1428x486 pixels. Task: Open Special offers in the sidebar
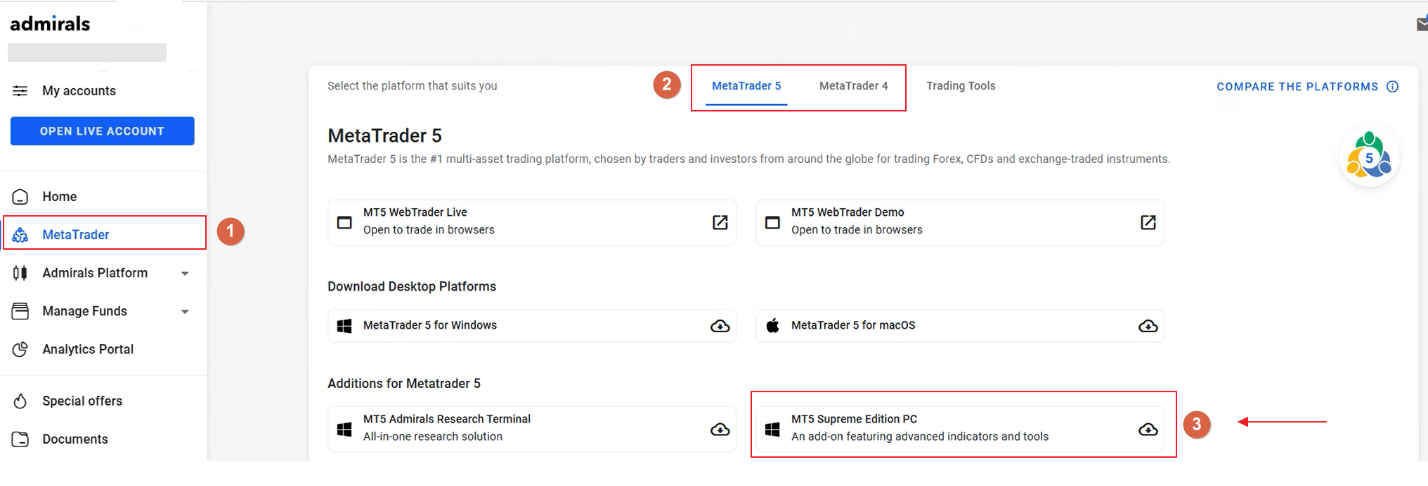tap(82, 401)
